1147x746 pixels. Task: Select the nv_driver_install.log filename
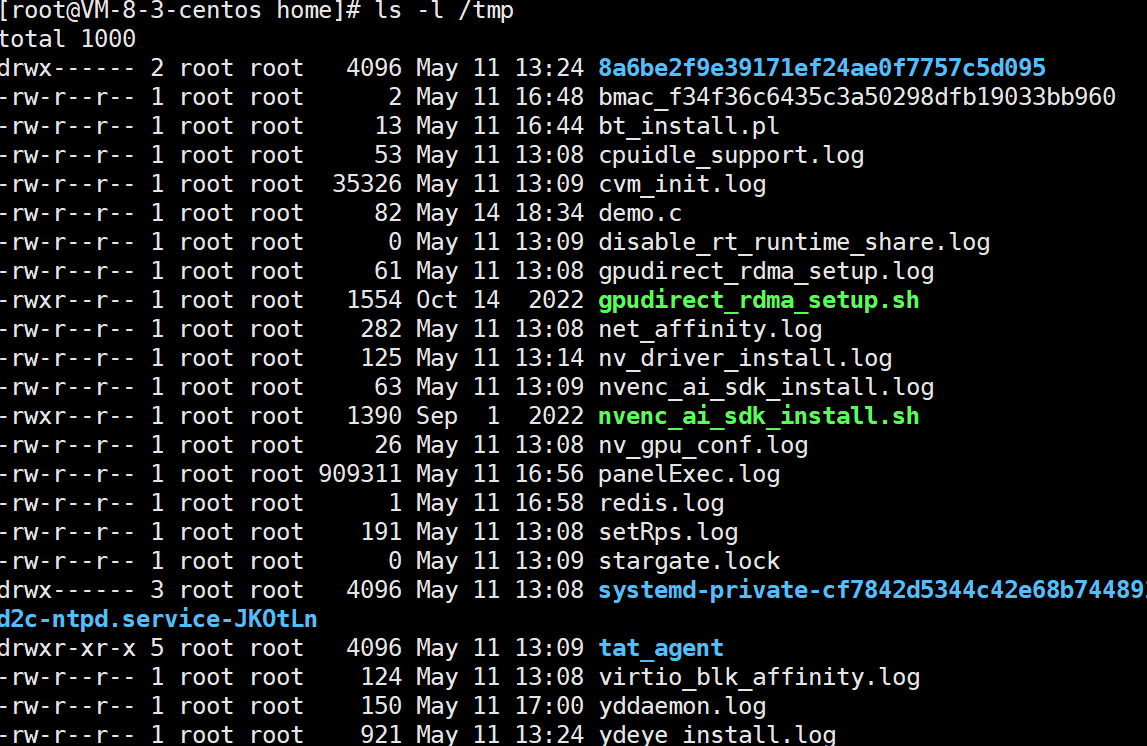[744, 358]
